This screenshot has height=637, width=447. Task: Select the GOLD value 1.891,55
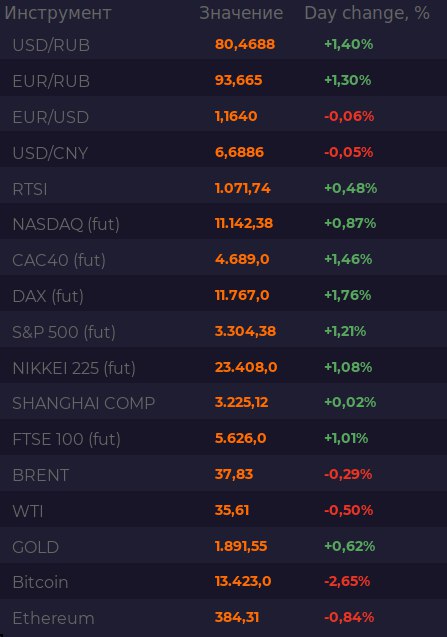point(241,546)
